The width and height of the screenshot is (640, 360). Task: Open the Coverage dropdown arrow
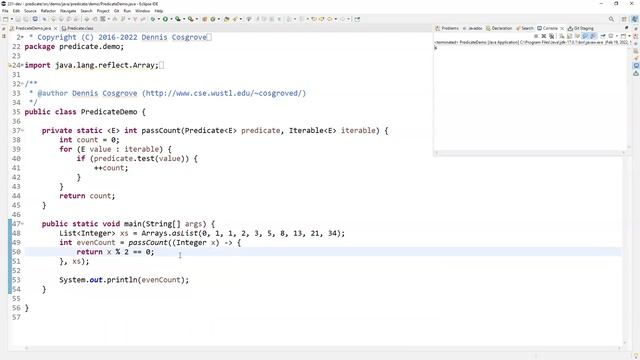tap(184, 19)
